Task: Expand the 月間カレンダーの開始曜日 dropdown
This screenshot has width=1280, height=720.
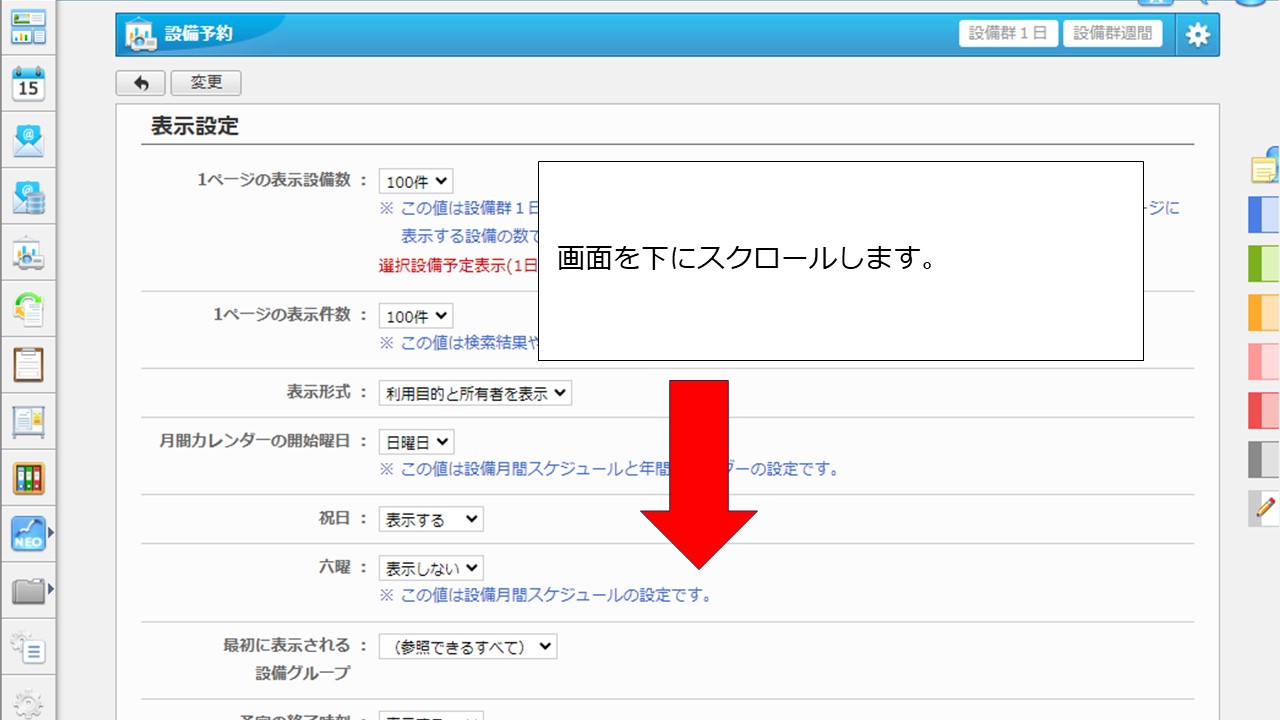Action: [x=415, y=442]
